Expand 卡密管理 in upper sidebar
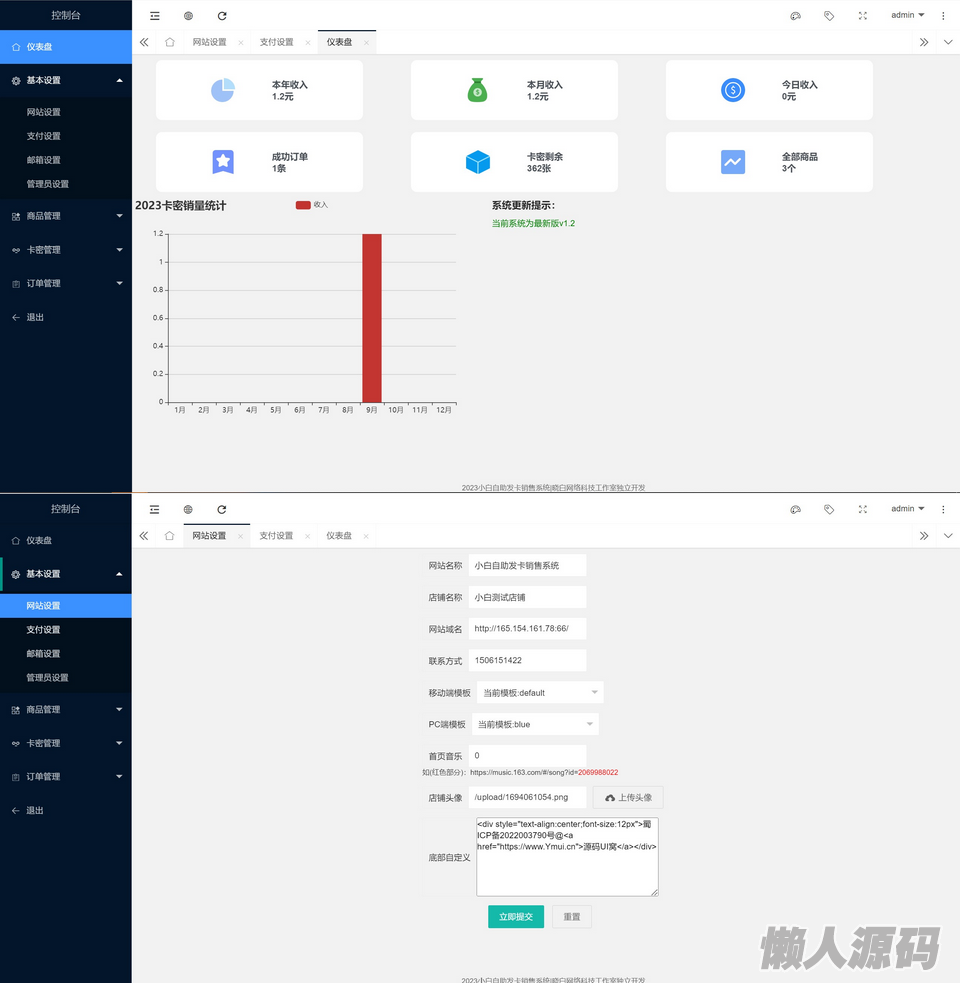Screen dimensions: 960x983 coord(66,250)
